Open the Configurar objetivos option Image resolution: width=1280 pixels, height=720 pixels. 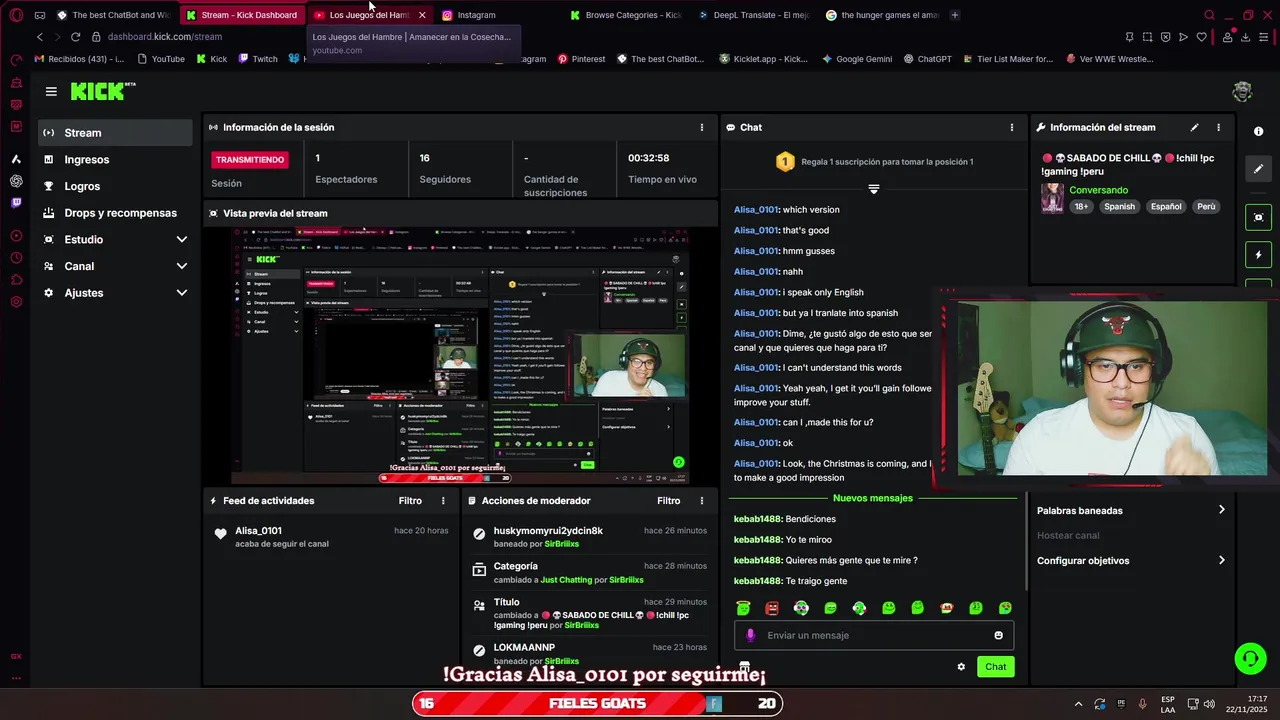click(1130, 561)
